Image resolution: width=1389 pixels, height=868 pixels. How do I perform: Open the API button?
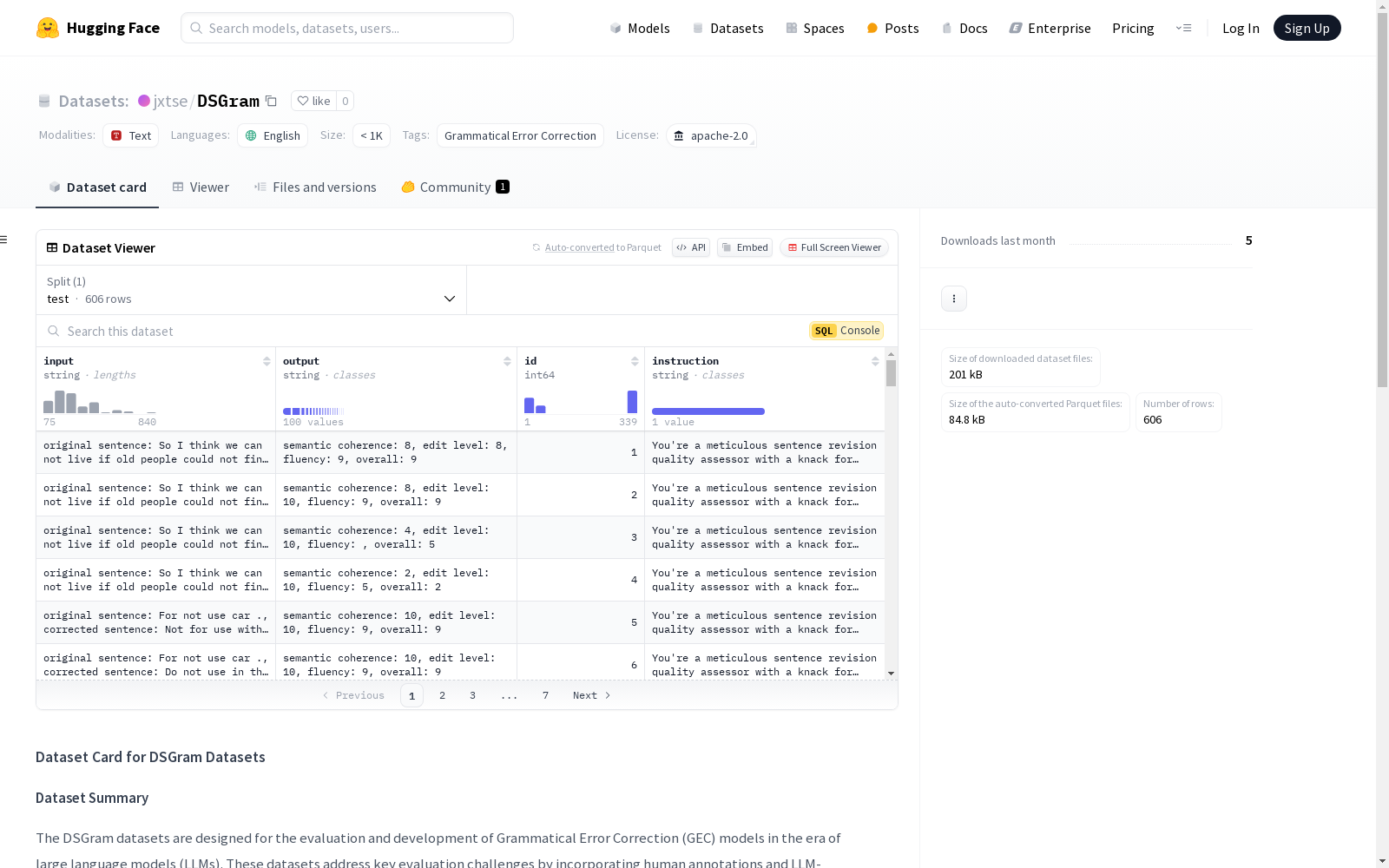coord(691,247)
